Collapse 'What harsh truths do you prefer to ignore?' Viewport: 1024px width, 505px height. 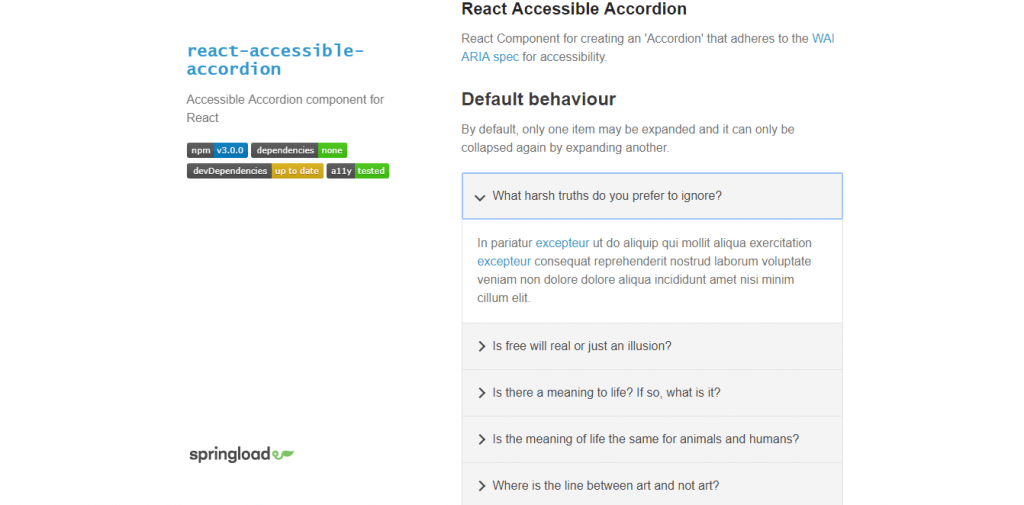(x=652, y=196)
